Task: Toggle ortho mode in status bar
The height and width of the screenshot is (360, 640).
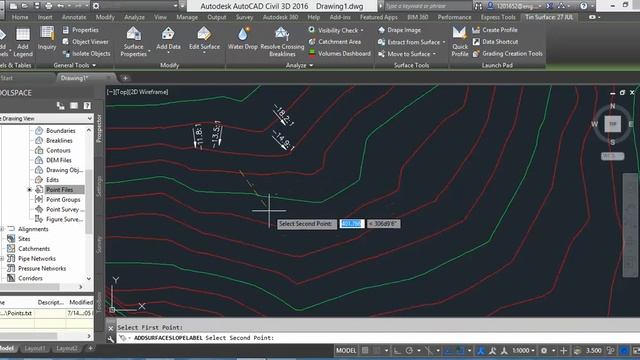Action: 397,351
